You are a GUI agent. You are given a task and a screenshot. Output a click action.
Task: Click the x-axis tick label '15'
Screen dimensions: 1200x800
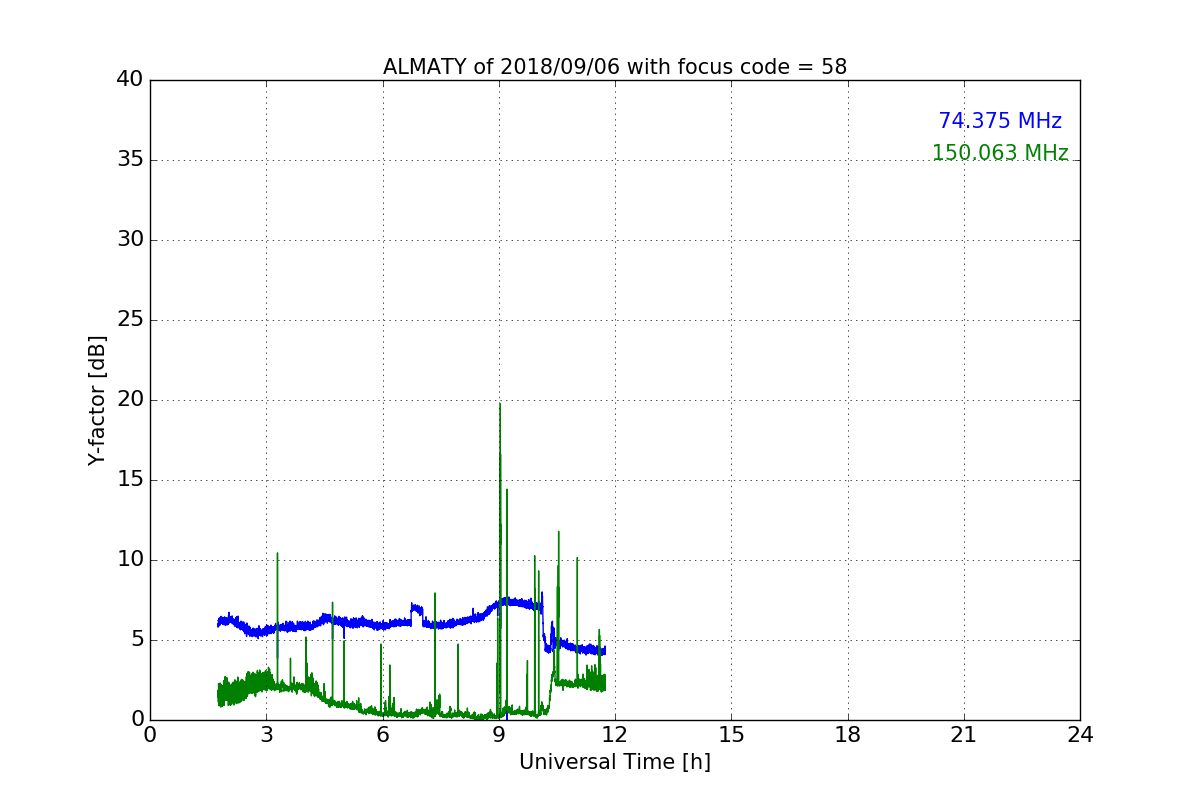[x=731, y=735]
